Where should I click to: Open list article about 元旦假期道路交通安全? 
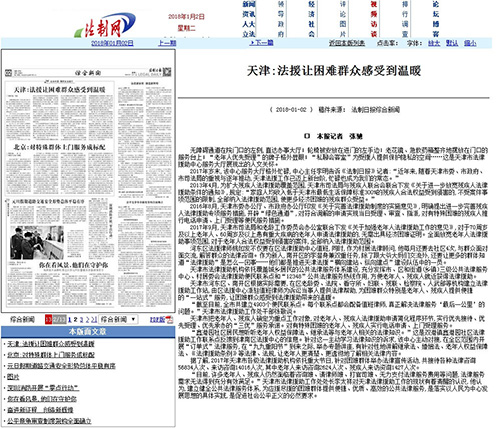coord(61,366)
